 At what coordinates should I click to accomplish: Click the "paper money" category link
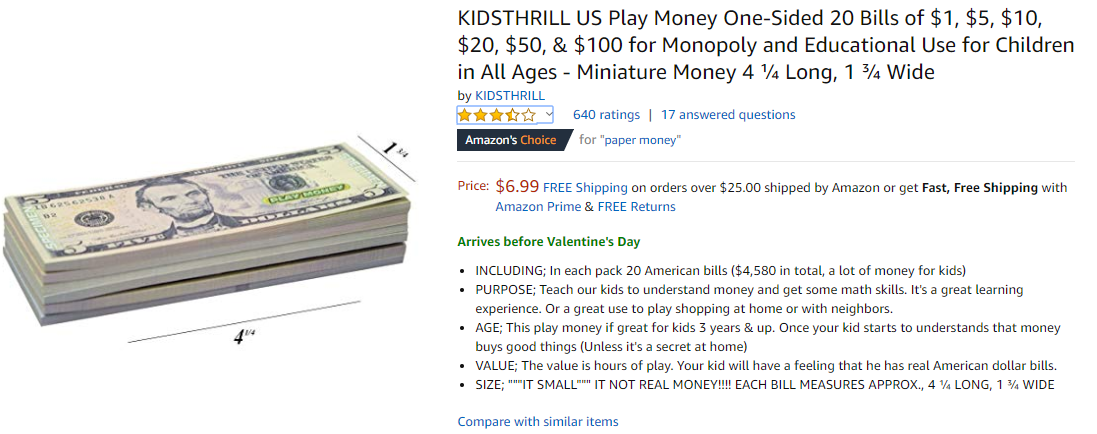(640, 140)
